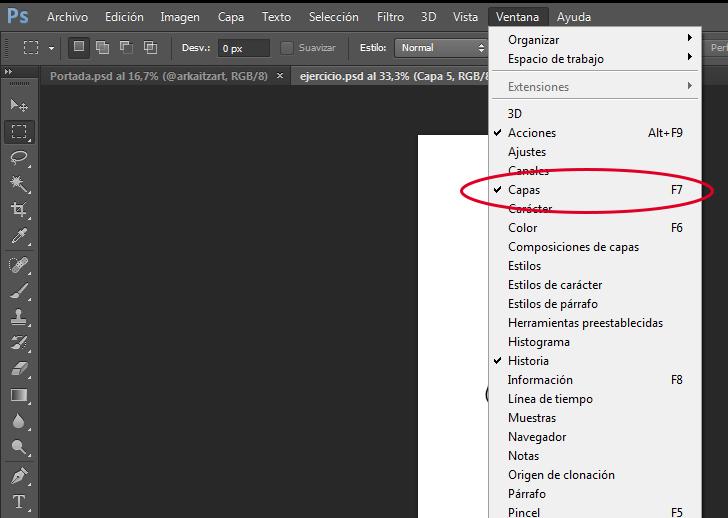The width and height of the screenshot is (728, 518).
Task: Show the Estilos panel
Action: [x=595, y=266]
